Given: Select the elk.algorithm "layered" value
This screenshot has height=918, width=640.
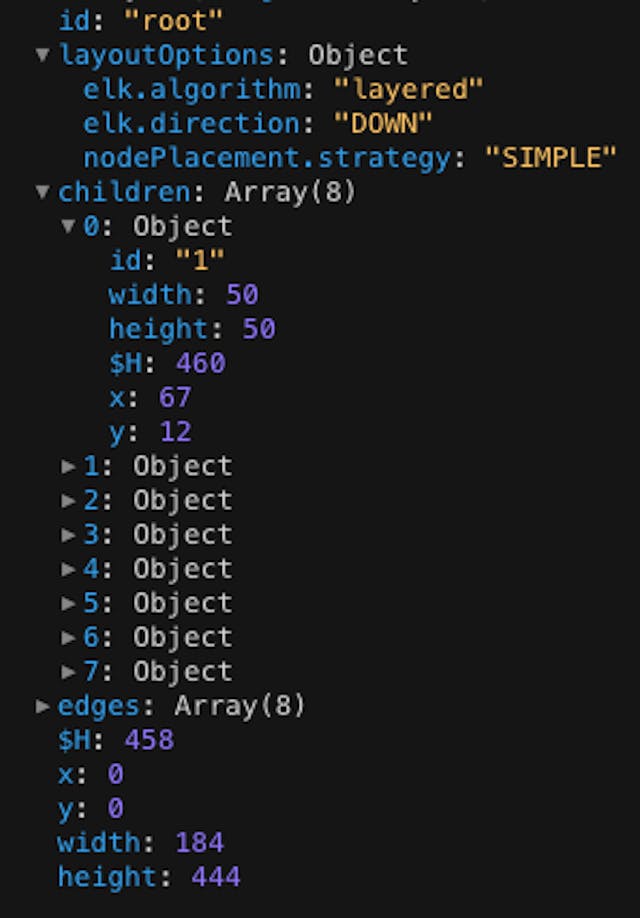Looking at the screenshot, I should [x=408, y=90].
